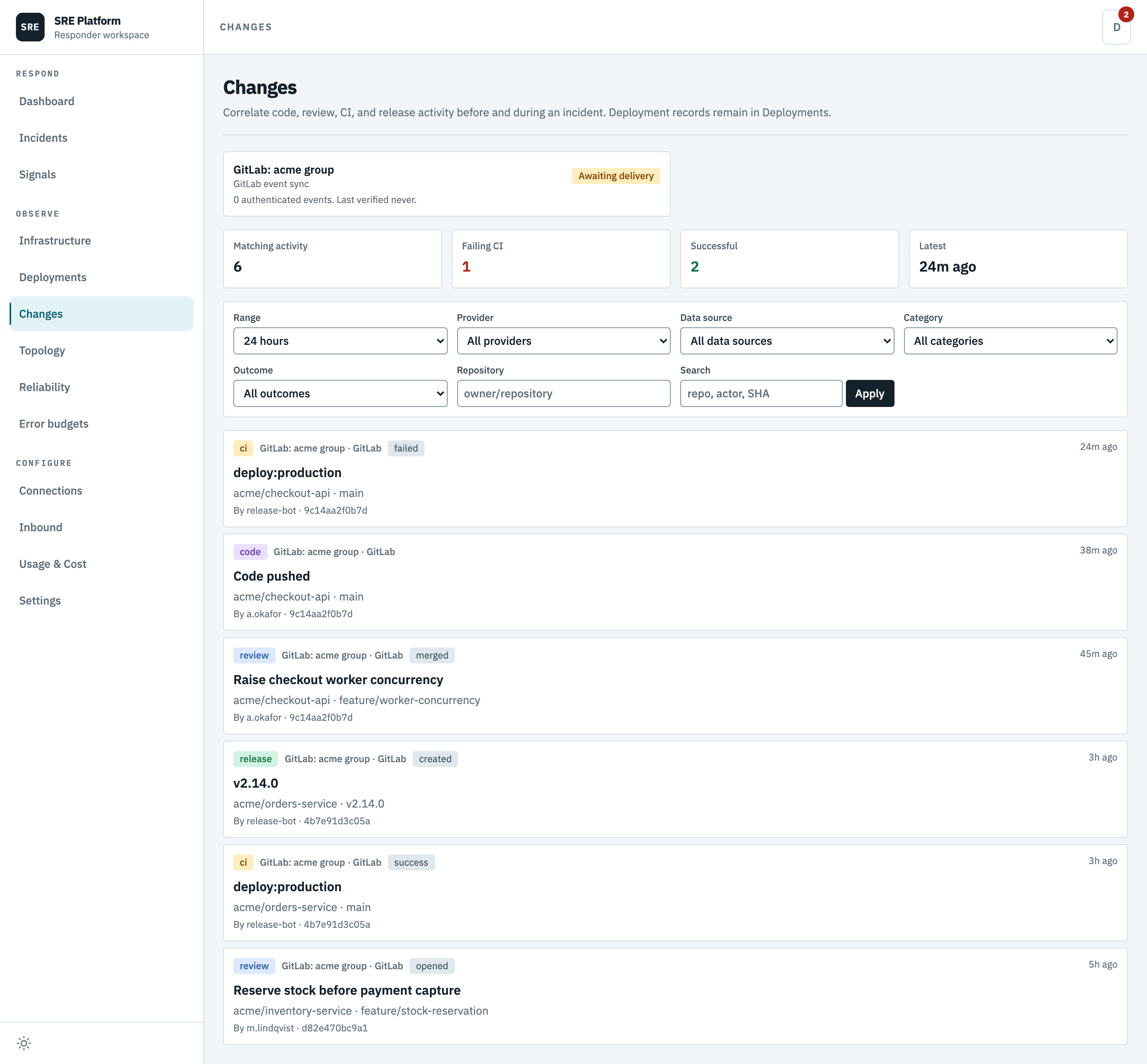The image size is (1147, 1064).
Task: Go to Inbound settings
Action: [x=101, y=527]
